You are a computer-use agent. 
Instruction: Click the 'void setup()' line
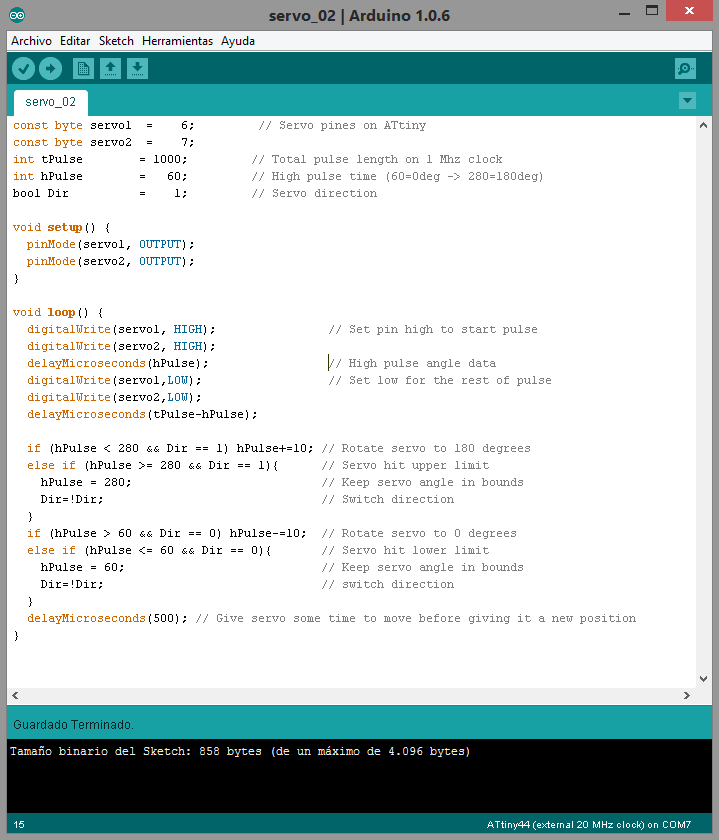click(62, 228)
